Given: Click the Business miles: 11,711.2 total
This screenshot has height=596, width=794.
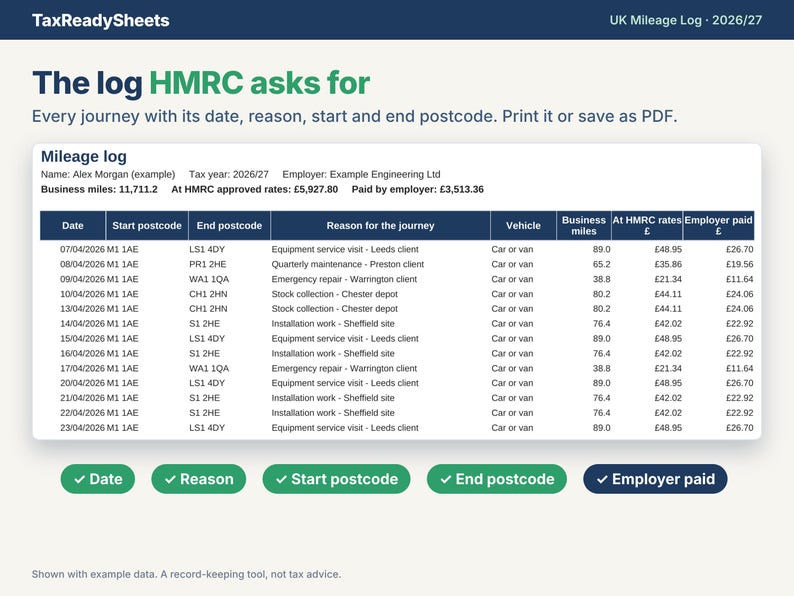Looking at the screenshot, I should [x=99, y=189].
